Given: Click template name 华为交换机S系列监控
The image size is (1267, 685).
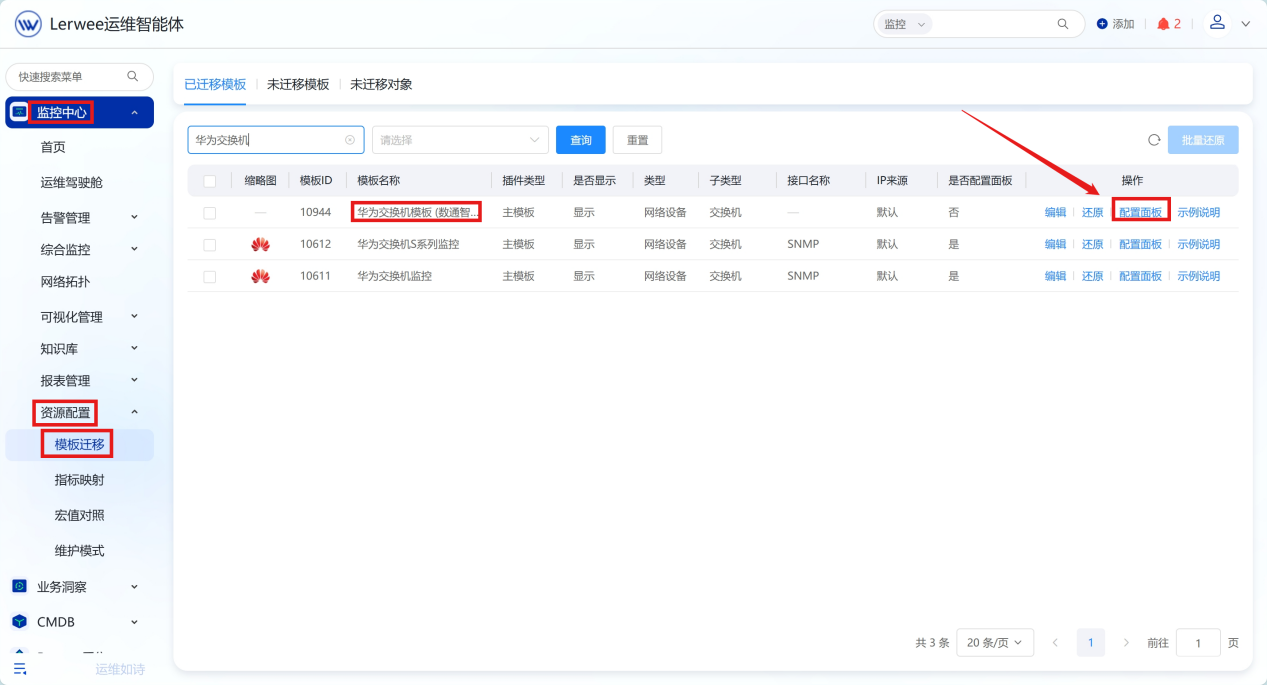Looking at the screenshot, I should click(408, 245).
